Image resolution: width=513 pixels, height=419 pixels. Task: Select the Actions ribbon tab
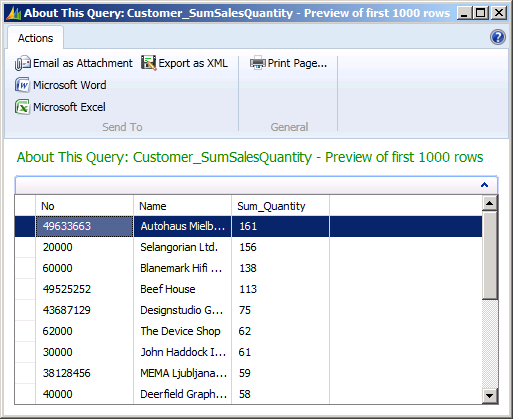coord(35,38)
